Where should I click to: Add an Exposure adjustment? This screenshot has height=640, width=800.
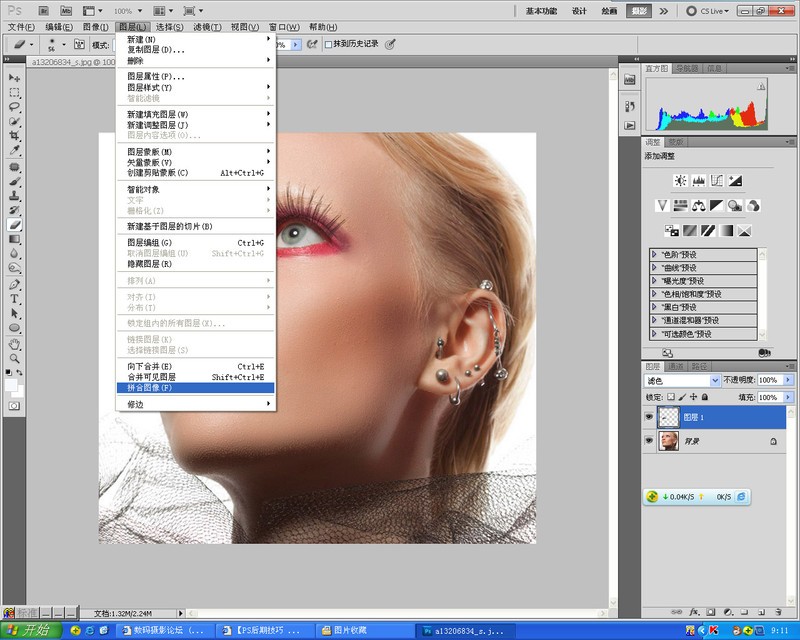tap(735, 180)
